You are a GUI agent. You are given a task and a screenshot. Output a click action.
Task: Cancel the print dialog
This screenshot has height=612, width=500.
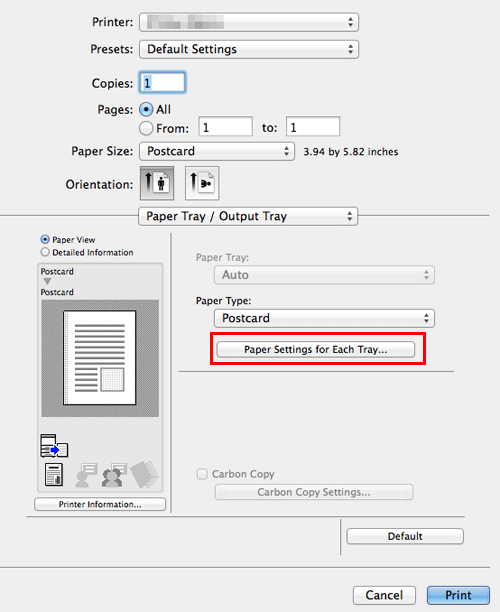click(384, 595)
